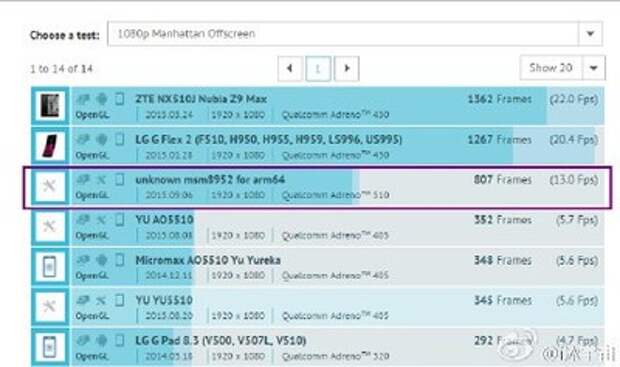Select page 1 in pagination
Viewport: 620px width, 367px height.
pos(318,69)
